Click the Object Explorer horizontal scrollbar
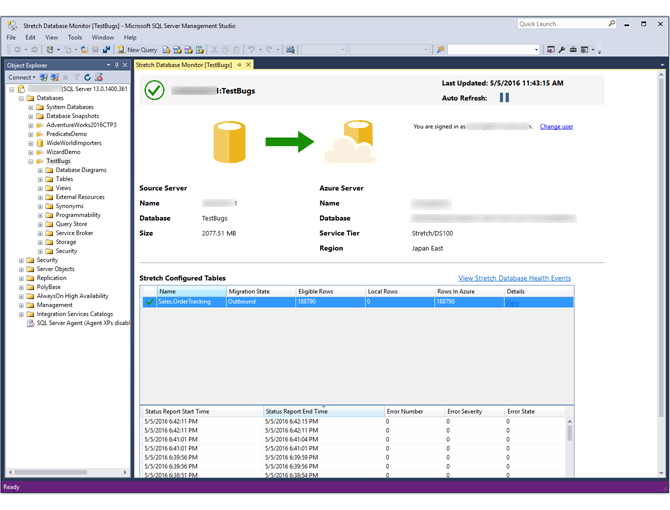This screenshot has height=510, width=670. click(x=68, y=472)
